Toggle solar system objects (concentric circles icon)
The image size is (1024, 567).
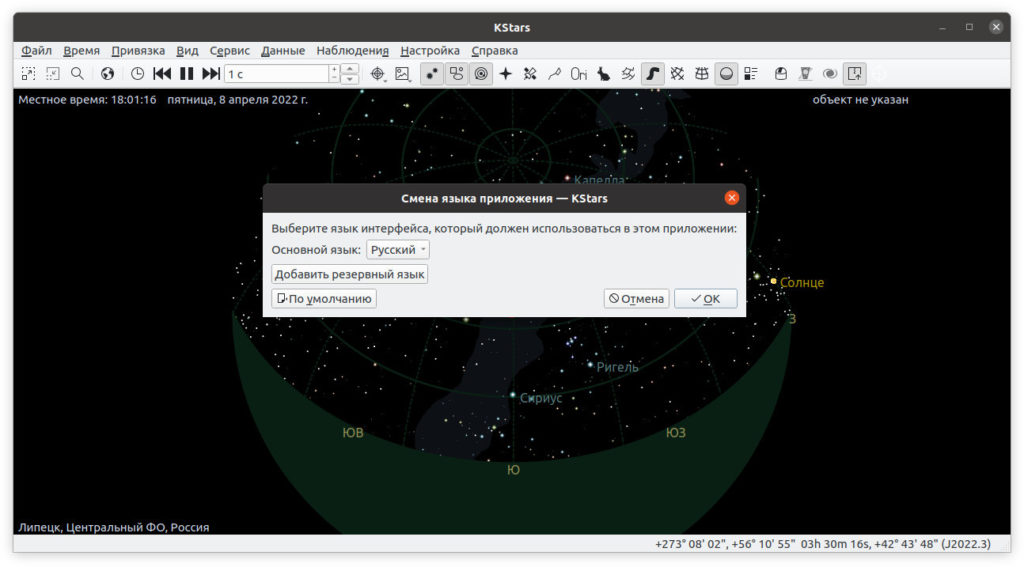click(x=481, y=74)
